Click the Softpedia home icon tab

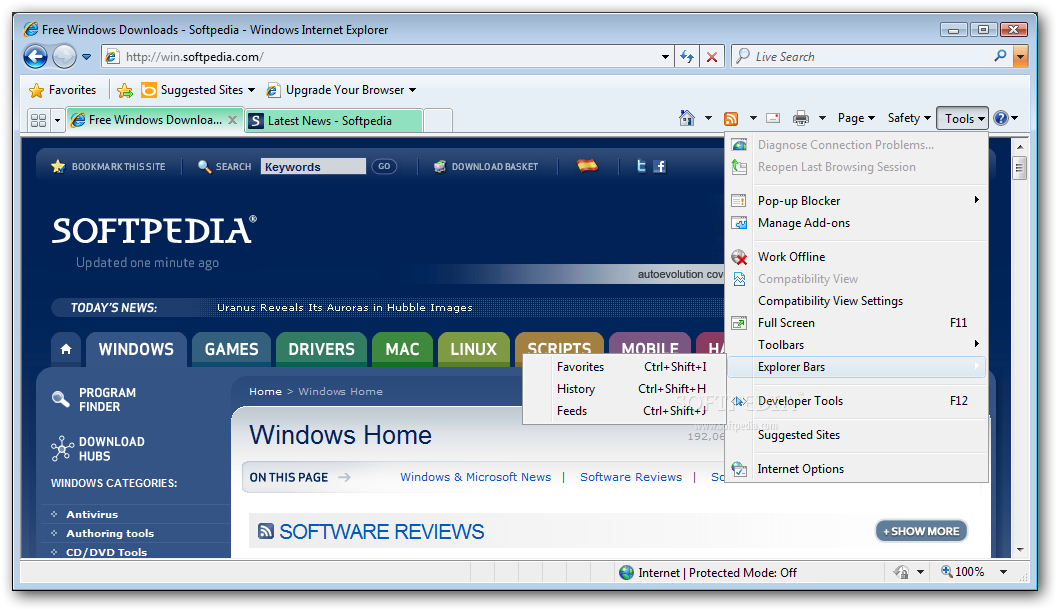point(66,349)
